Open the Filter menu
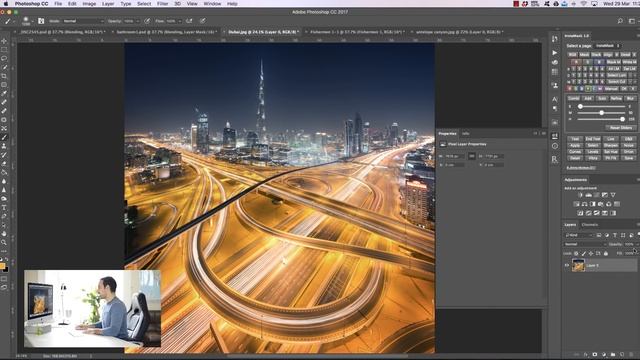This screenshot has height=360, width=640. point(162,4)
